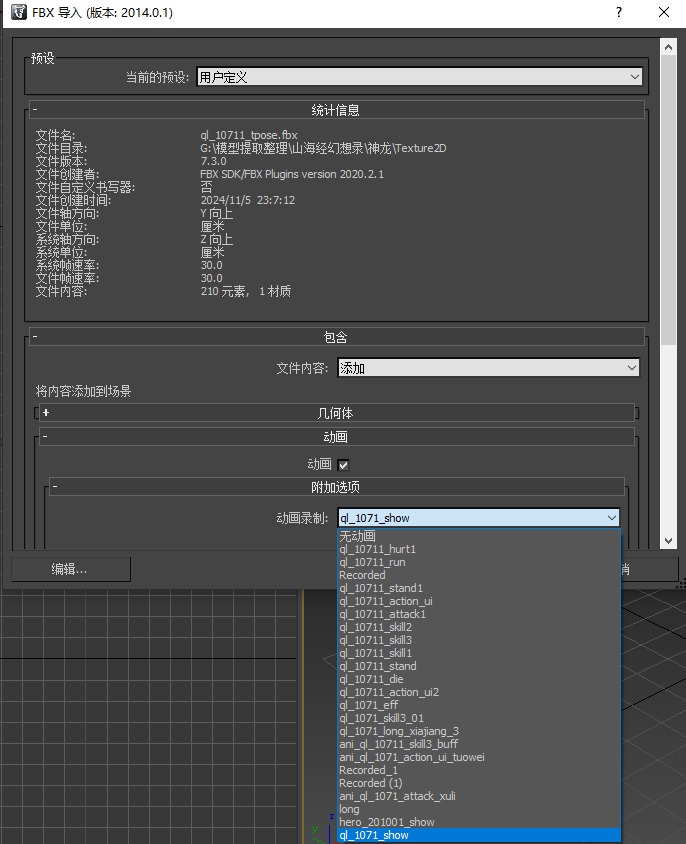This screenshot has width=686, height=844.
Task: Pick ql_10711_action_ui2 take
Action: pyautogui.click(x=479, y=692)
